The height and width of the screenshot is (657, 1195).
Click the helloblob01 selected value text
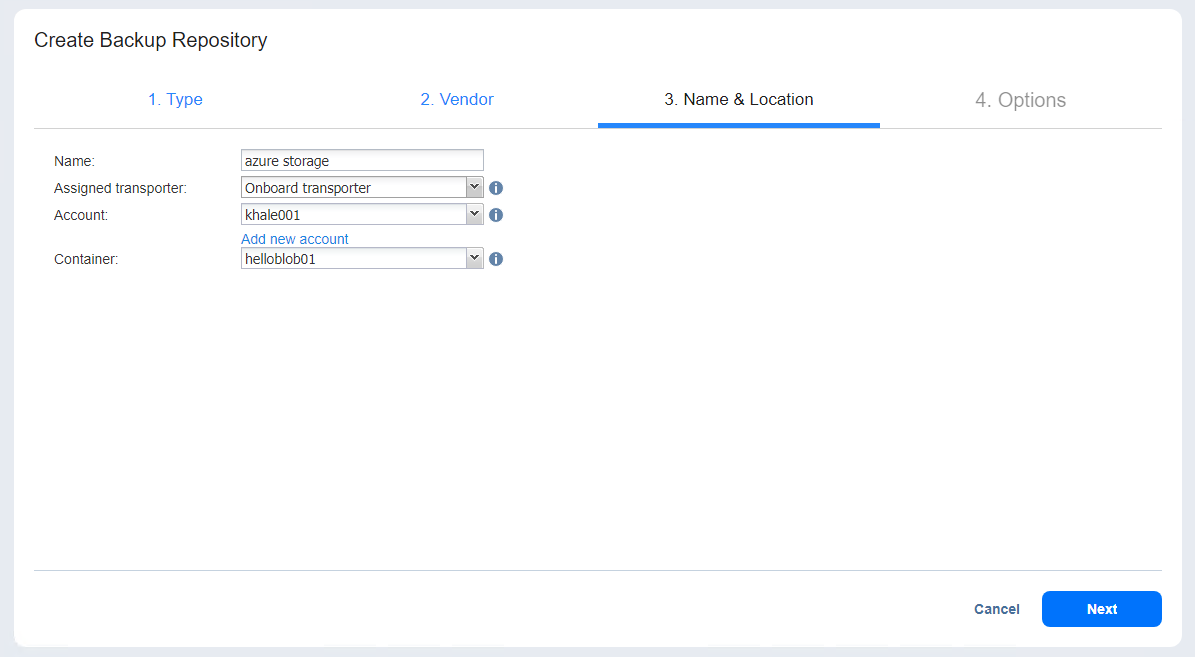tap(280, 259)
